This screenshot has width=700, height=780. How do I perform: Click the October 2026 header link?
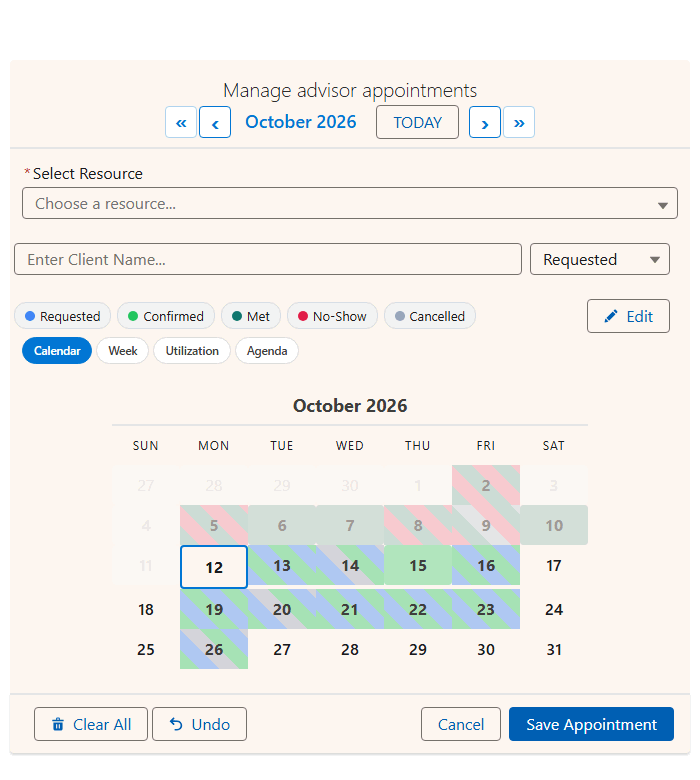(300, 122)
